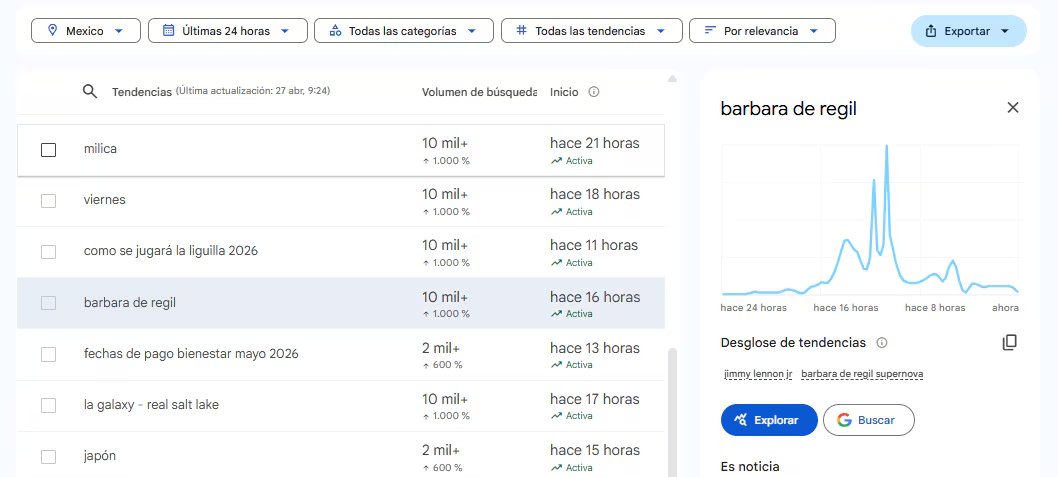Tick the checkbox for milica
The height and width of the screenshot is (477, 1058).
(49, 149)
